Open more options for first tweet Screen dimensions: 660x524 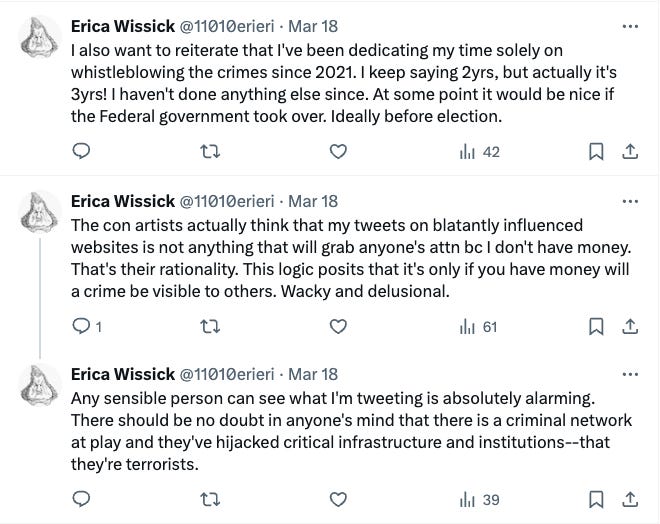[629, 27]
